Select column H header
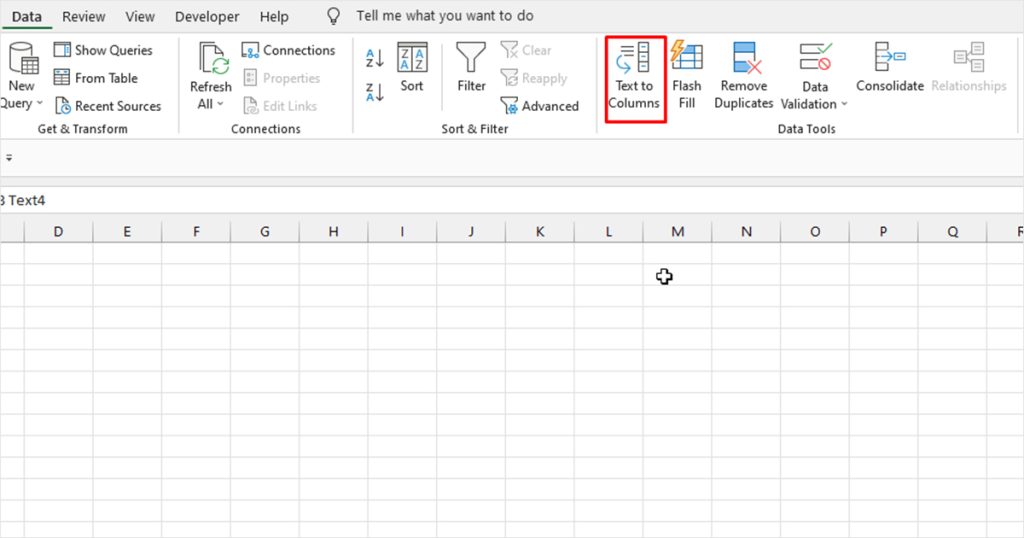 [x=333, y=231]
